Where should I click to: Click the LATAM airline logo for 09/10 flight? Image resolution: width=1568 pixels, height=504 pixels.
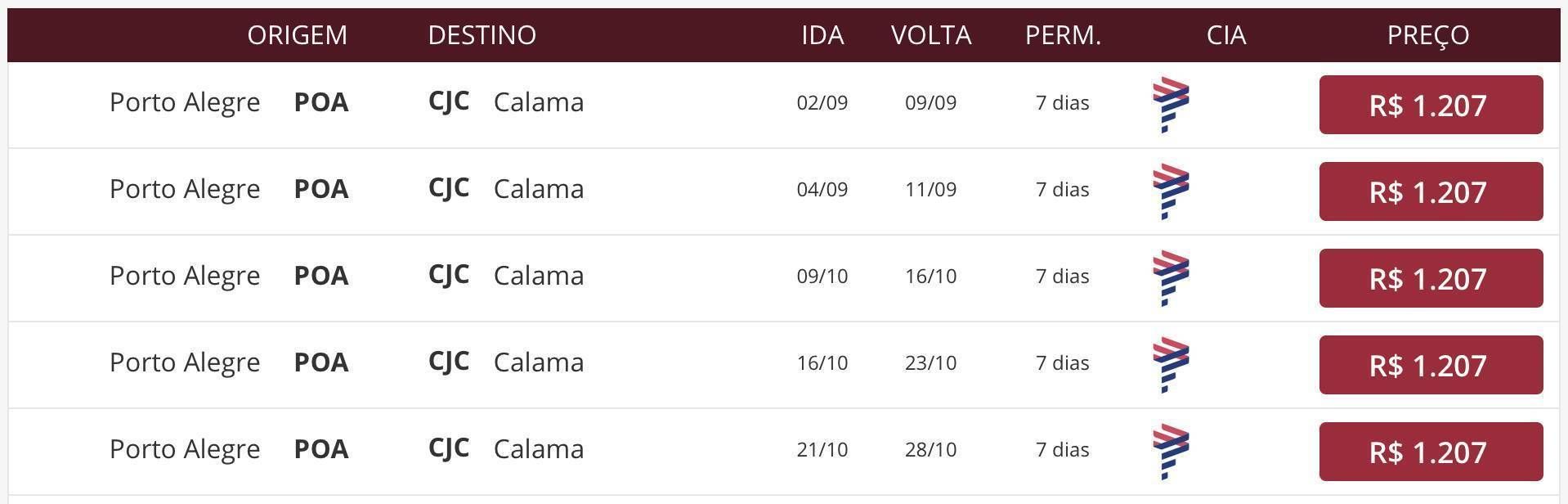click(1171, 278)
